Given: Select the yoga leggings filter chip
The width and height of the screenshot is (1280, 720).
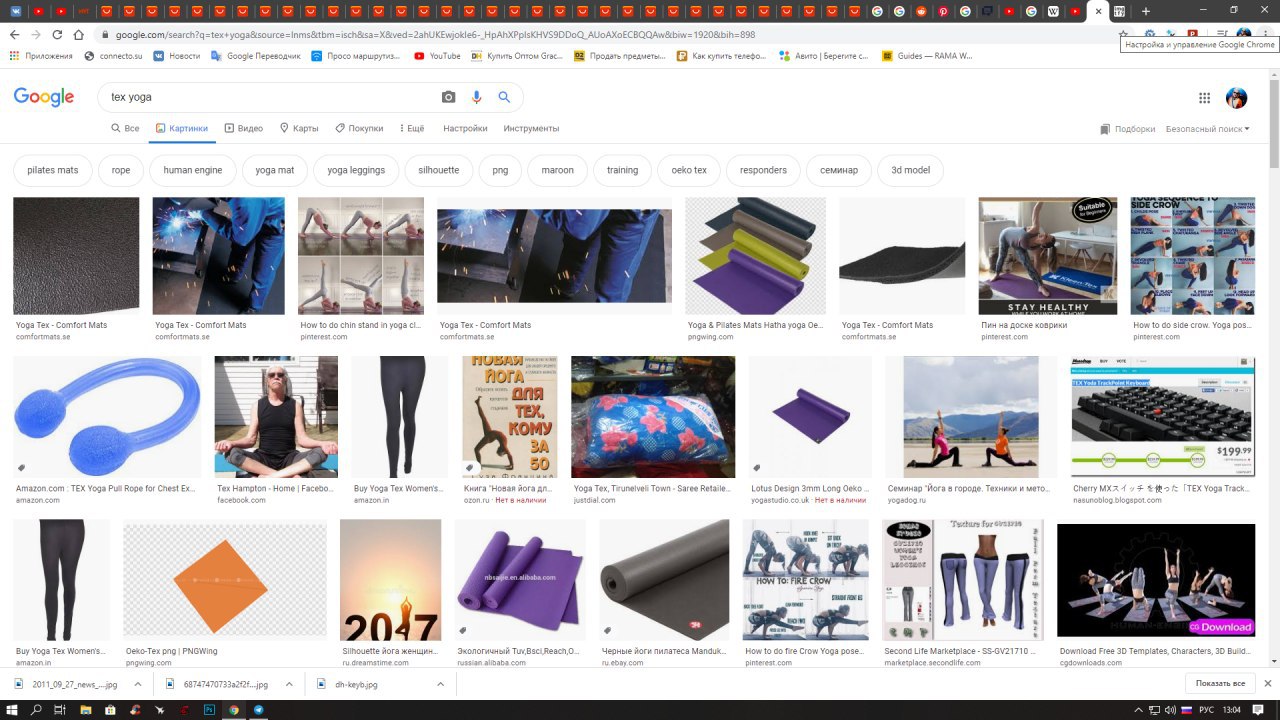Looking at the screenshot, I should [356, 170].
